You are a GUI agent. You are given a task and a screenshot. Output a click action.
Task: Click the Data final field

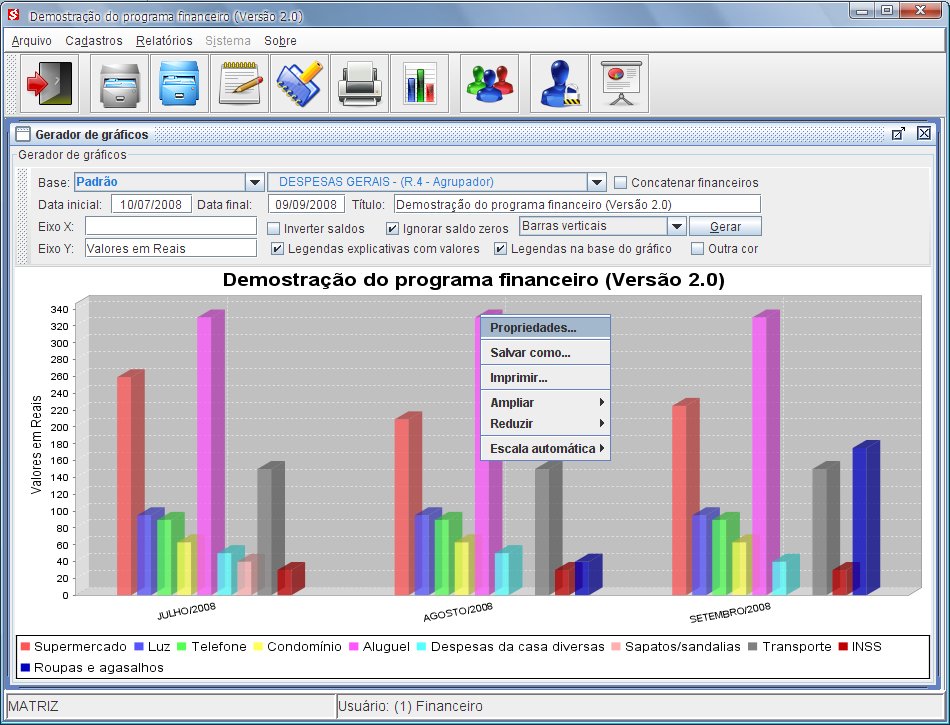coord(307,204)
